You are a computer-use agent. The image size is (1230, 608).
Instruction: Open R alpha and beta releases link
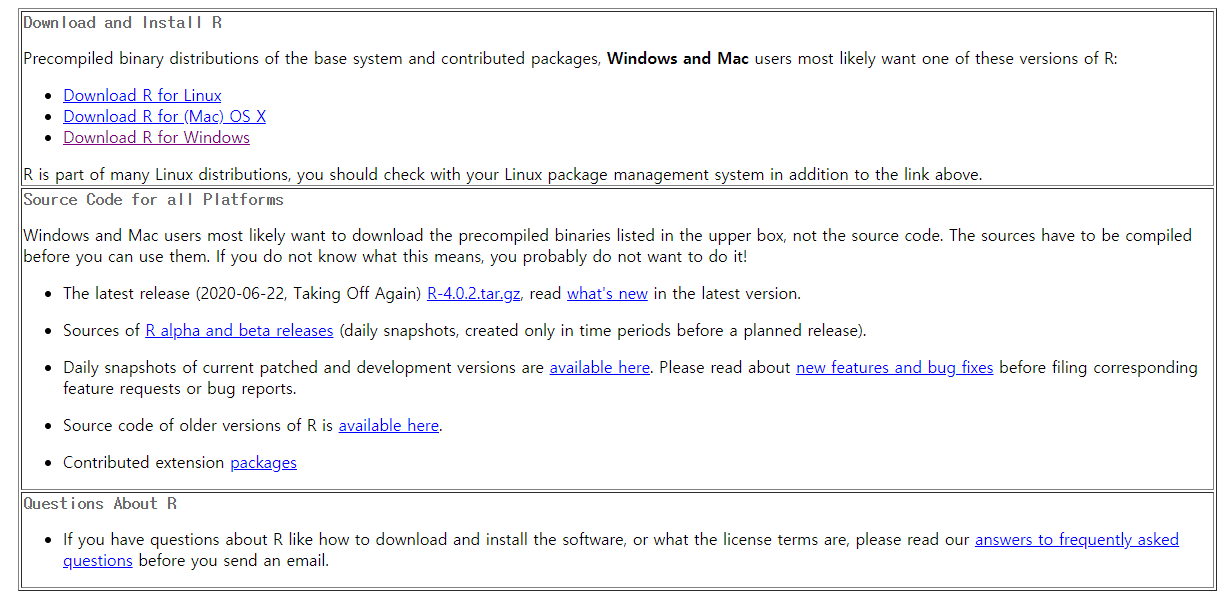point(239,330)
